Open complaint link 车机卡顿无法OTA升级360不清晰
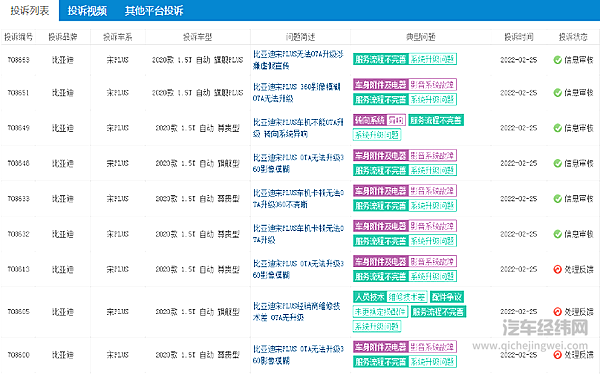Screen dimensions: 600x374 point(298,199)
